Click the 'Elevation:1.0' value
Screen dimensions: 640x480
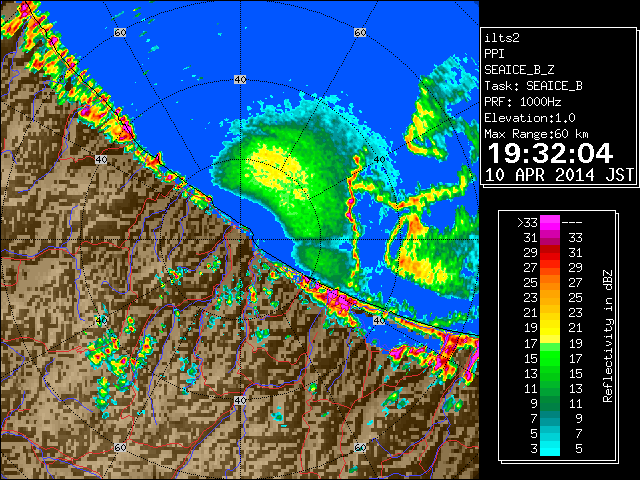pos(530,118)
